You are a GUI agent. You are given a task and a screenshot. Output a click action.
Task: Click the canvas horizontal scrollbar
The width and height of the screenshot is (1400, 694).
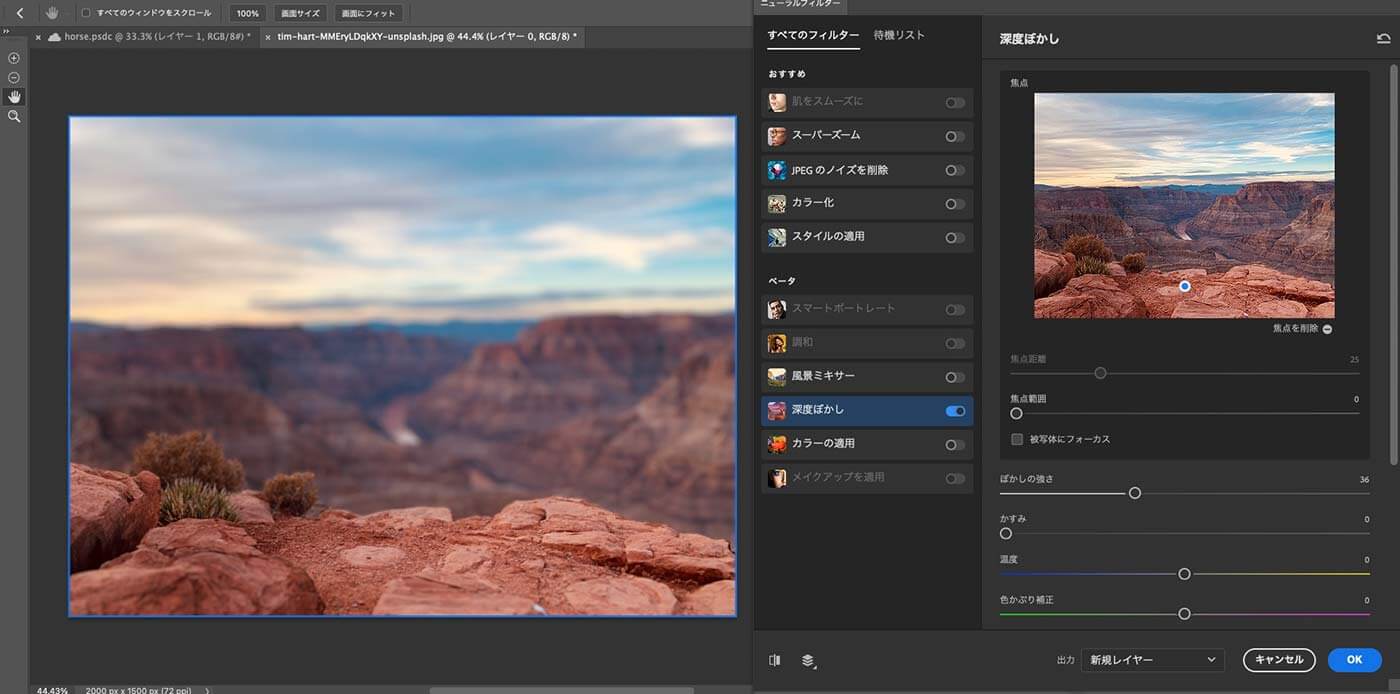(562, 690)
